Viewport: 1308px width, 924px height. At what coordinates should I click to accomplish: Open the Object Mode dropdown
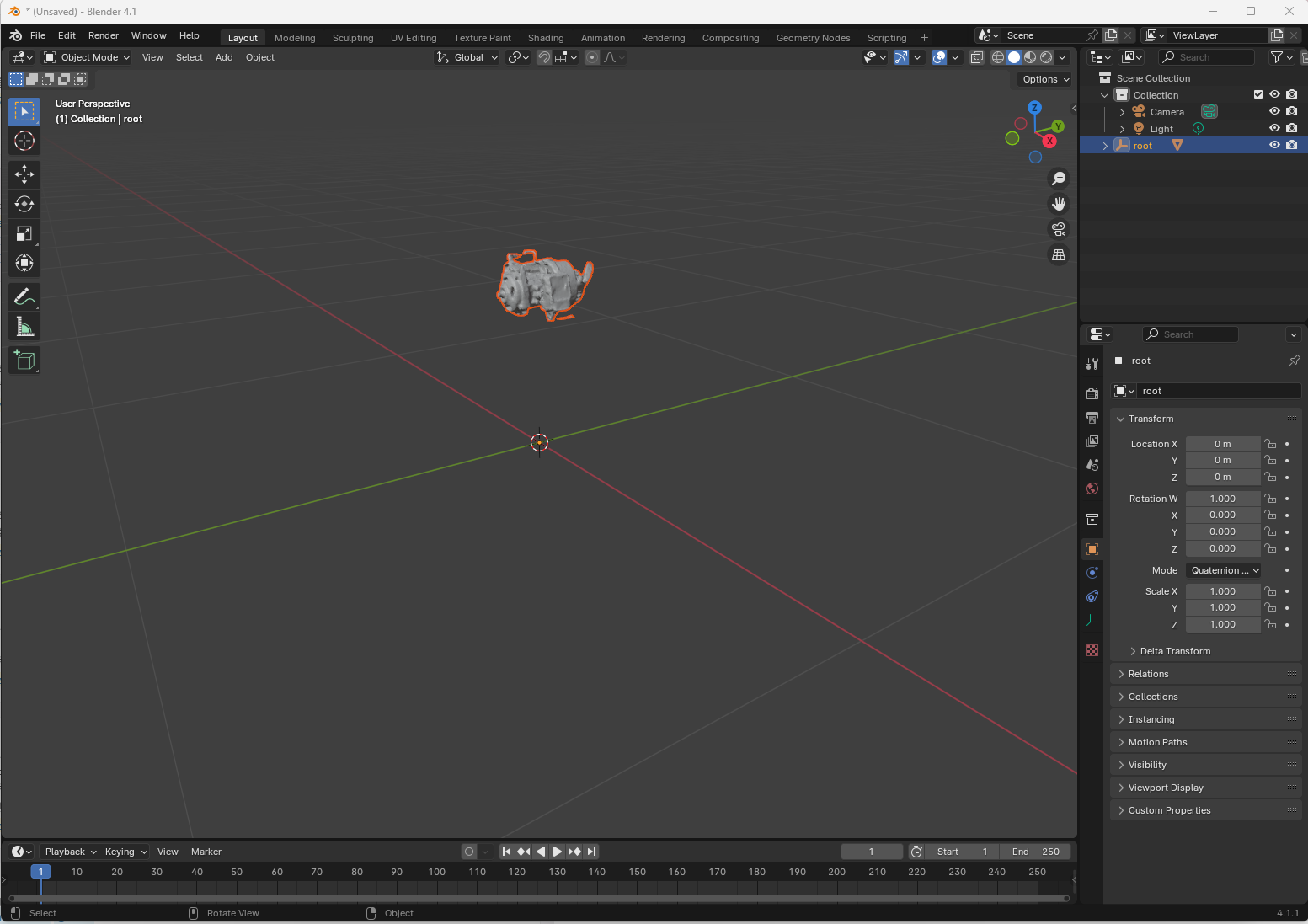pyautogui.click(x=88, y=57)
